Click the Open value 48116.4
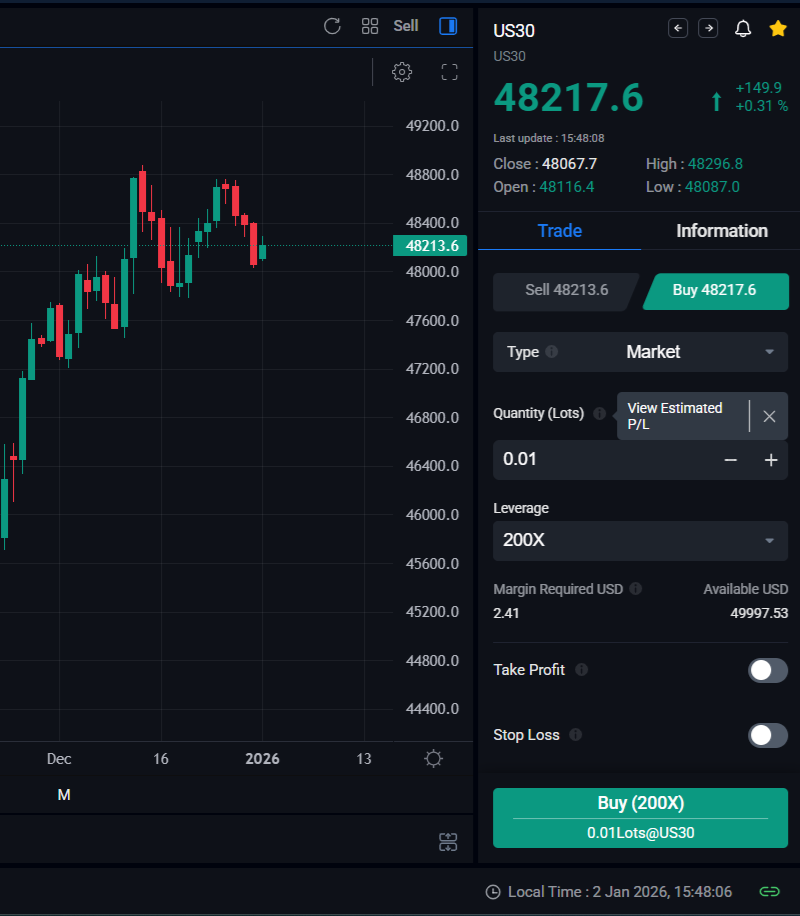 coord(566,187)
